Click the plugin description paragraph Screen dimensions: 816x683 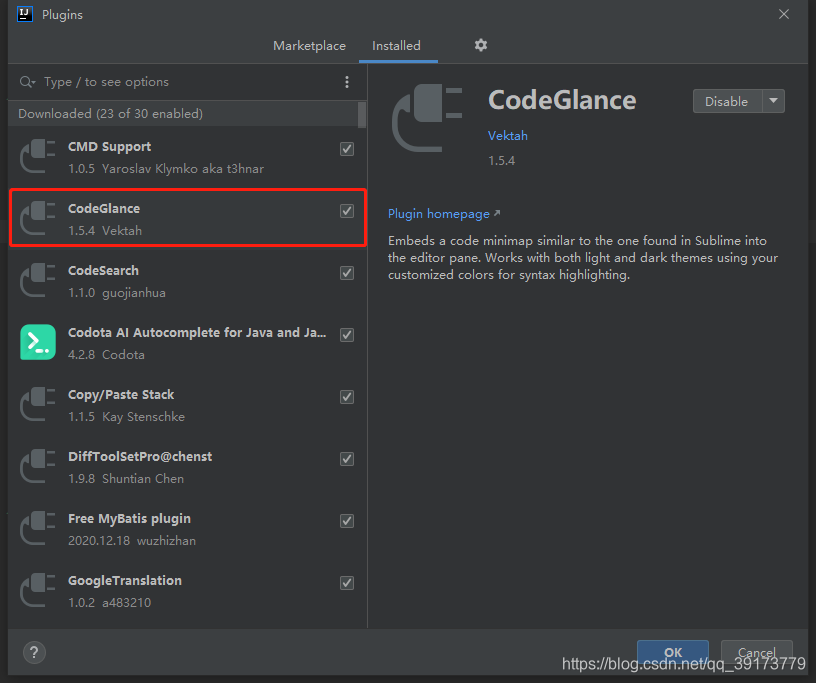583,258
